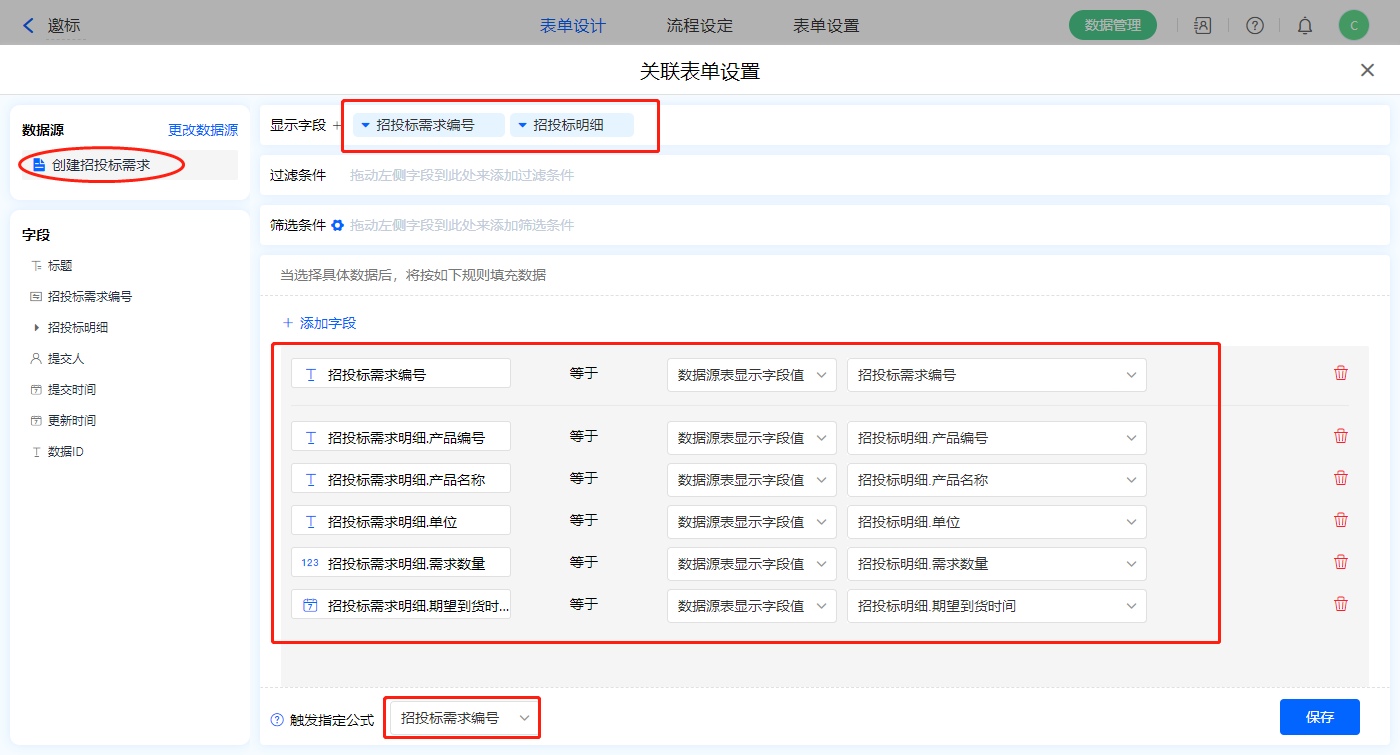The height and width of the screenshot is (755, 1400).
Task: Close the 关联表单设置 dialog
Action: click(1367, 70)
